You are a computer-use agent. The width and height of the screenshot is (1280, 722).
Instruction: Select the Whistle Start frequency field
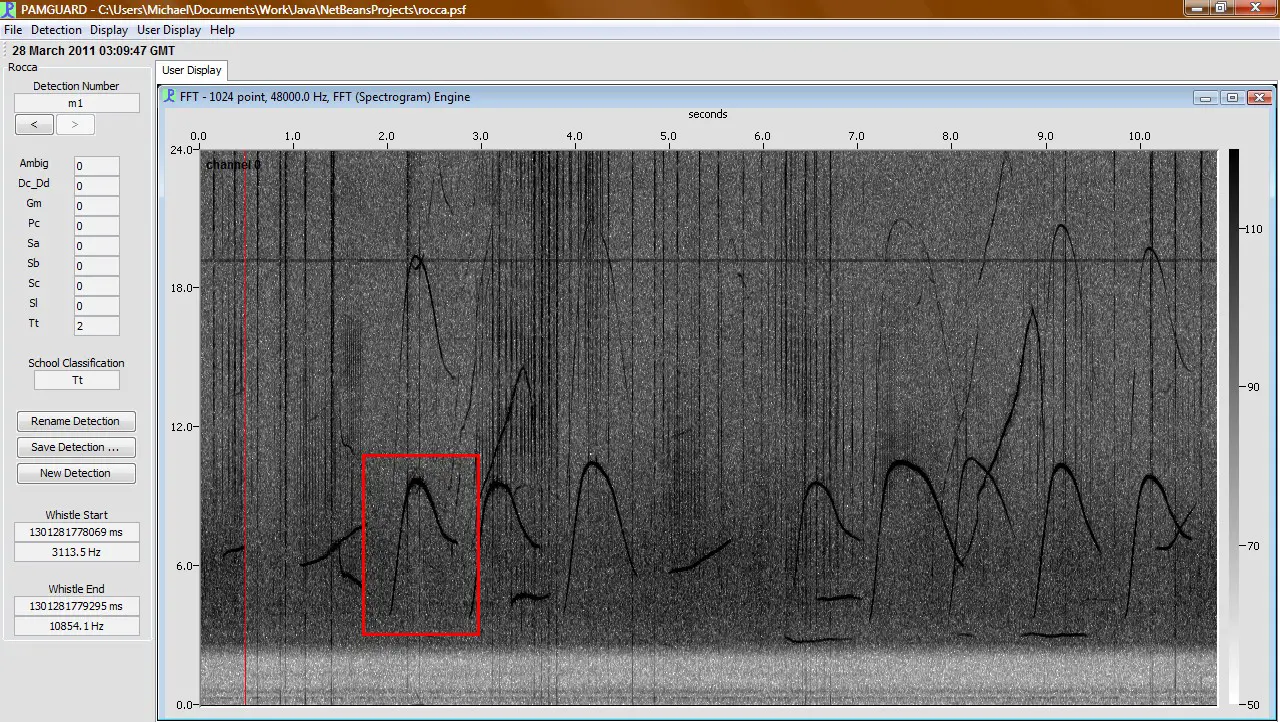tap(77, 551)
